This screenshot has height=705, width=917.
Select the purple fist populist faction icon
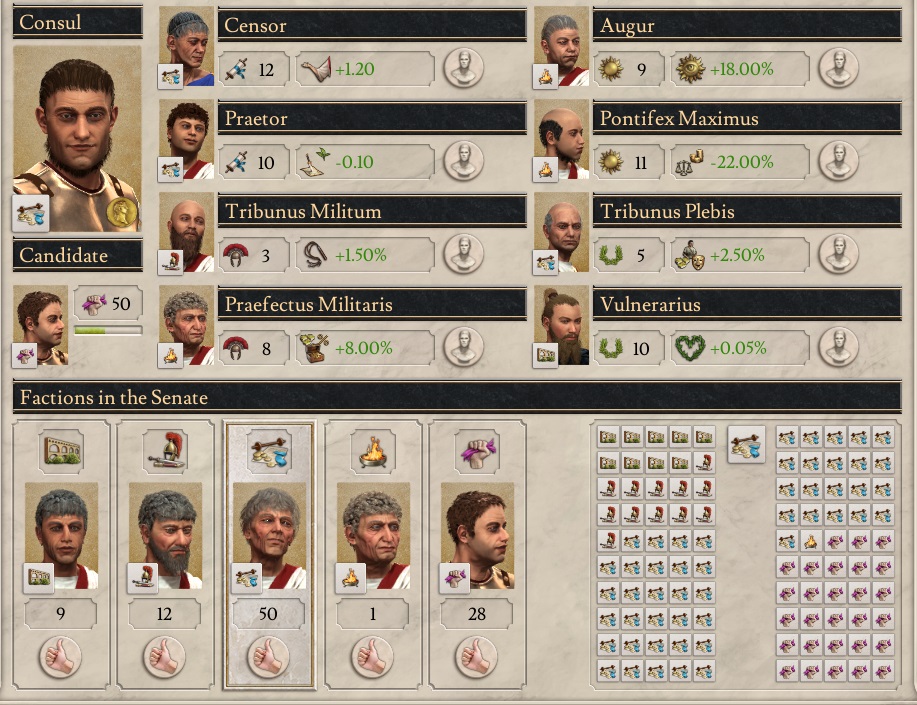(x=477, y=451)
